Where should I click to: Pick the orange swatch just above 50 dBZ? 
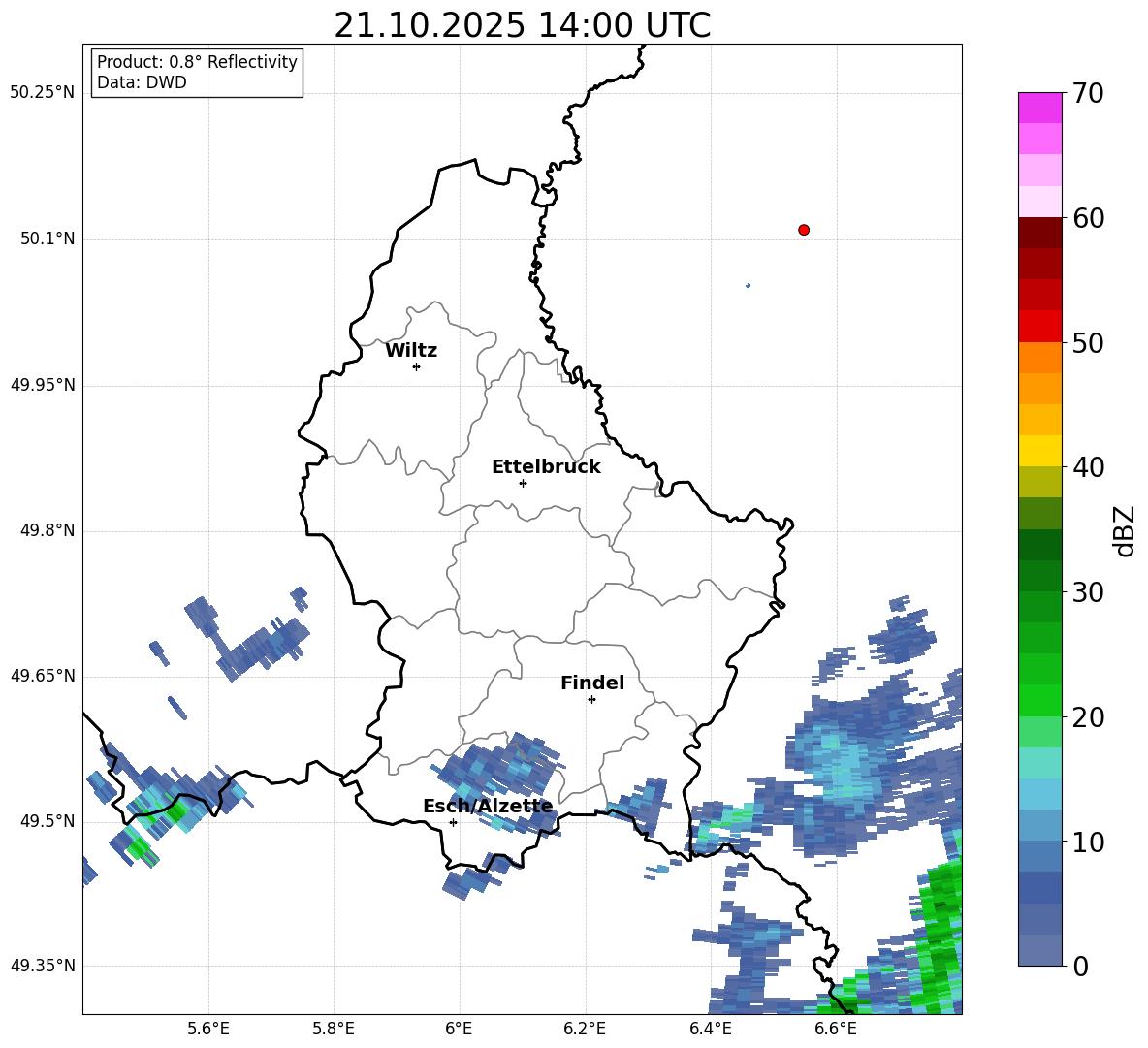pos(1039,358)
